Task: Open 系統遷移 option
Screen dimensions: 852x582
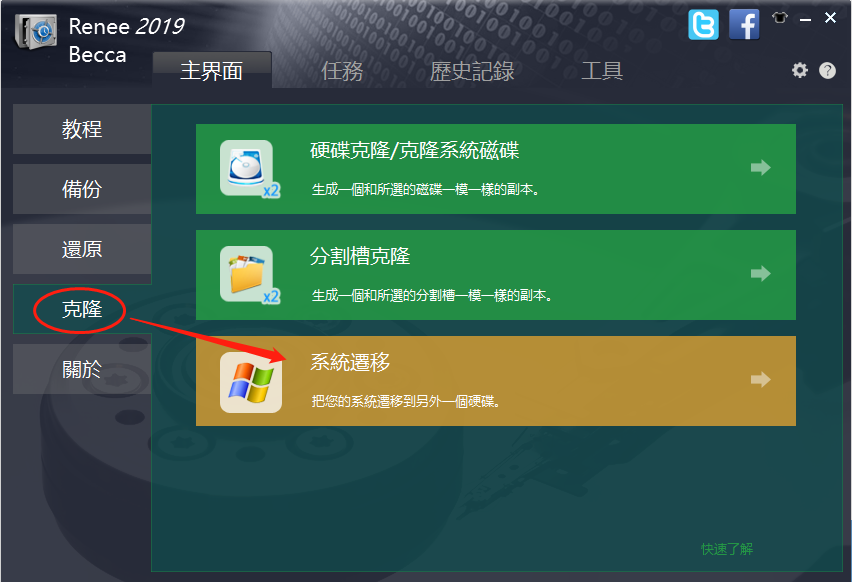Action: click(x=496, y=381)
